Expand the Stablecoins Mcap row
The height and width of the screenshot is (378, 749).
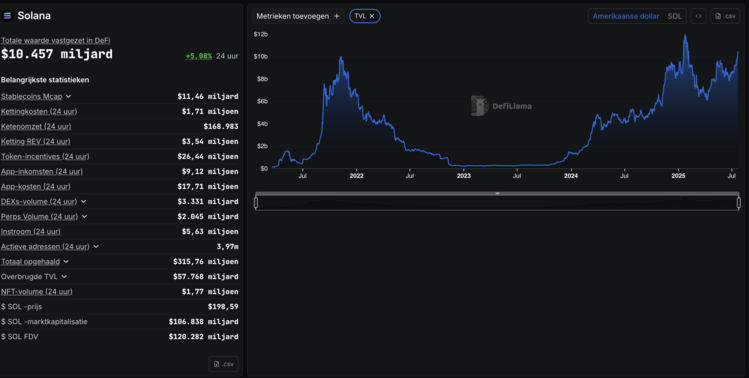tap(68, 97)
